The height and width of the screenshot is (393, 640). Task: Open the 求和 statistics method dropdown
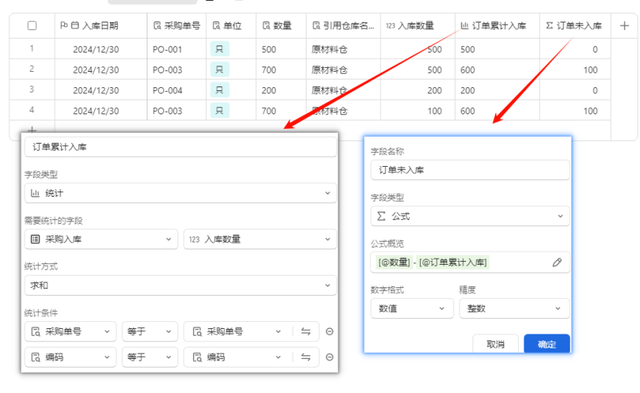180,286
